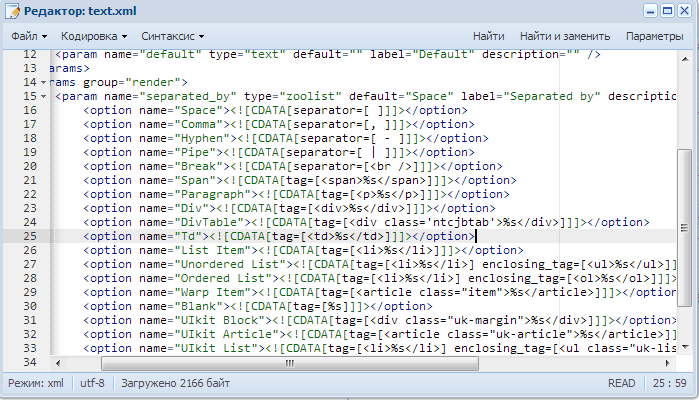Click the Найти button
The image size is (699, 400).
tap(488, 36)
